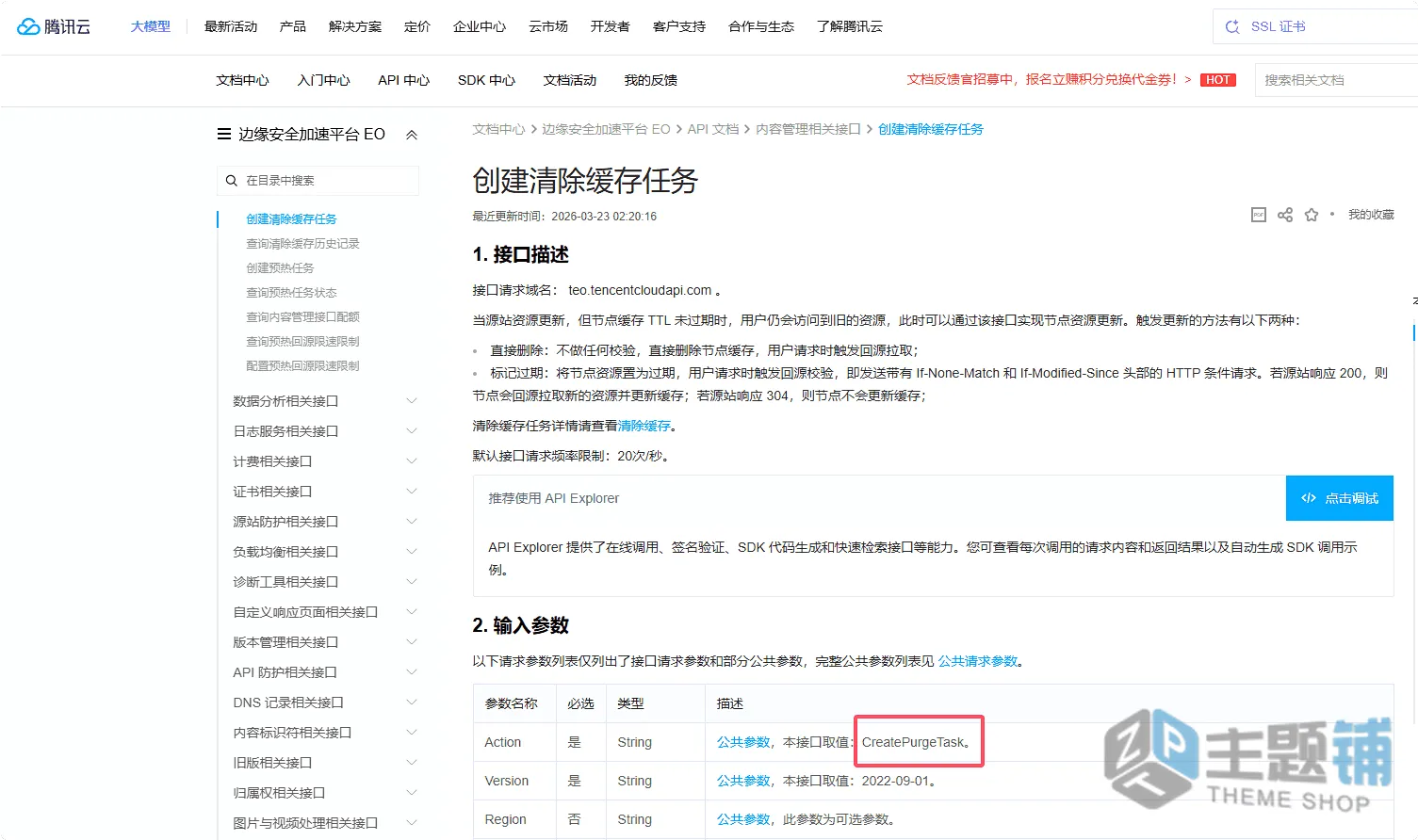Open the 解决方案 menu

click(x=355, y=26)
